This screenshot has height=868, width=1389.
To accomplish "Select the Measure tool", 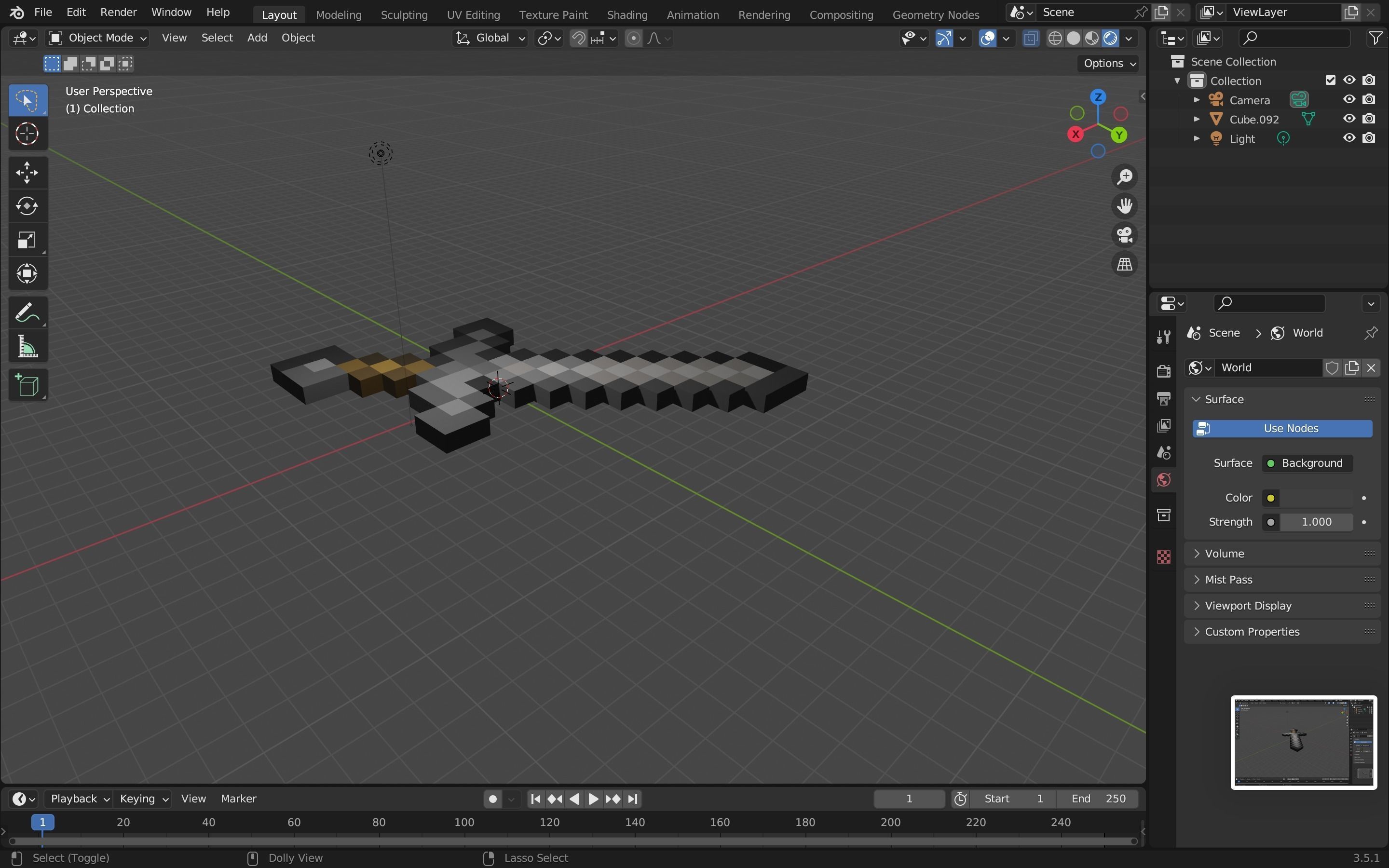I will [27, 347].
